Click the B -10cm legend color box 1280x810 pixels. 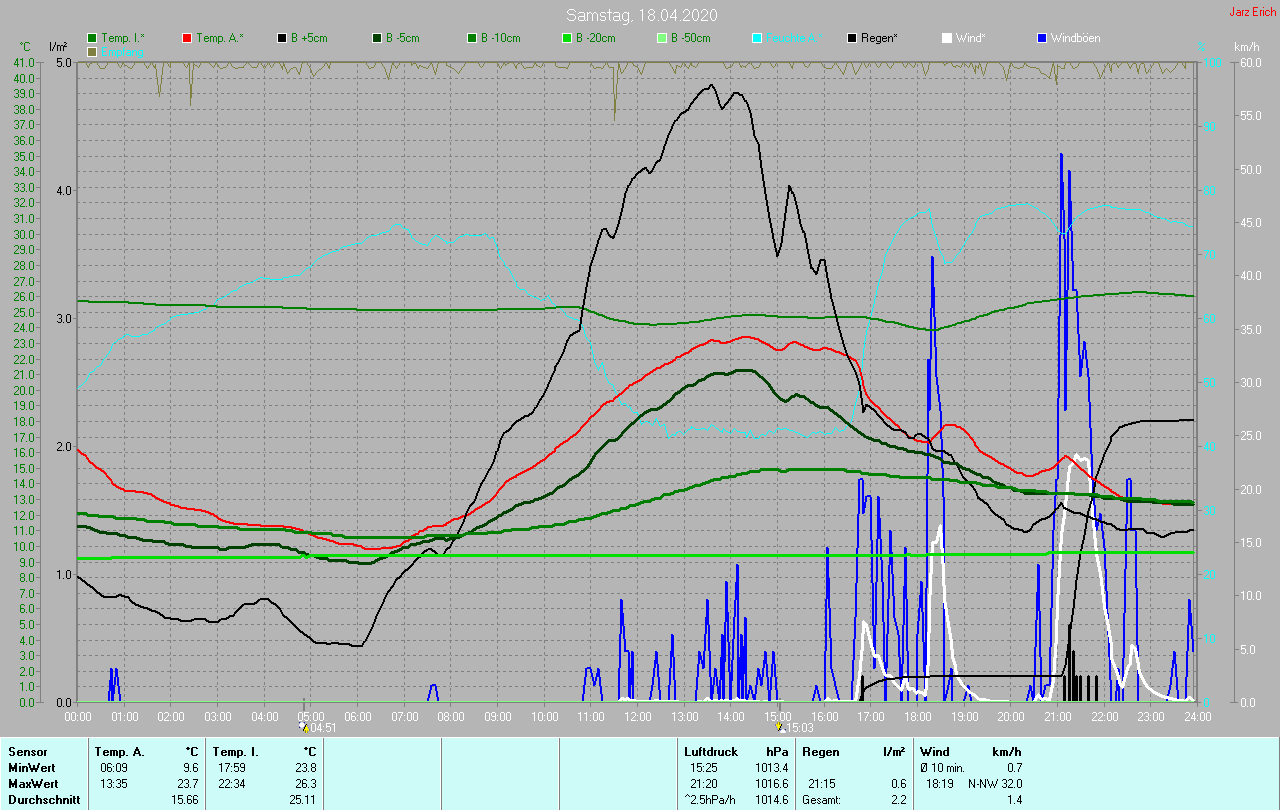pos(472,38)
